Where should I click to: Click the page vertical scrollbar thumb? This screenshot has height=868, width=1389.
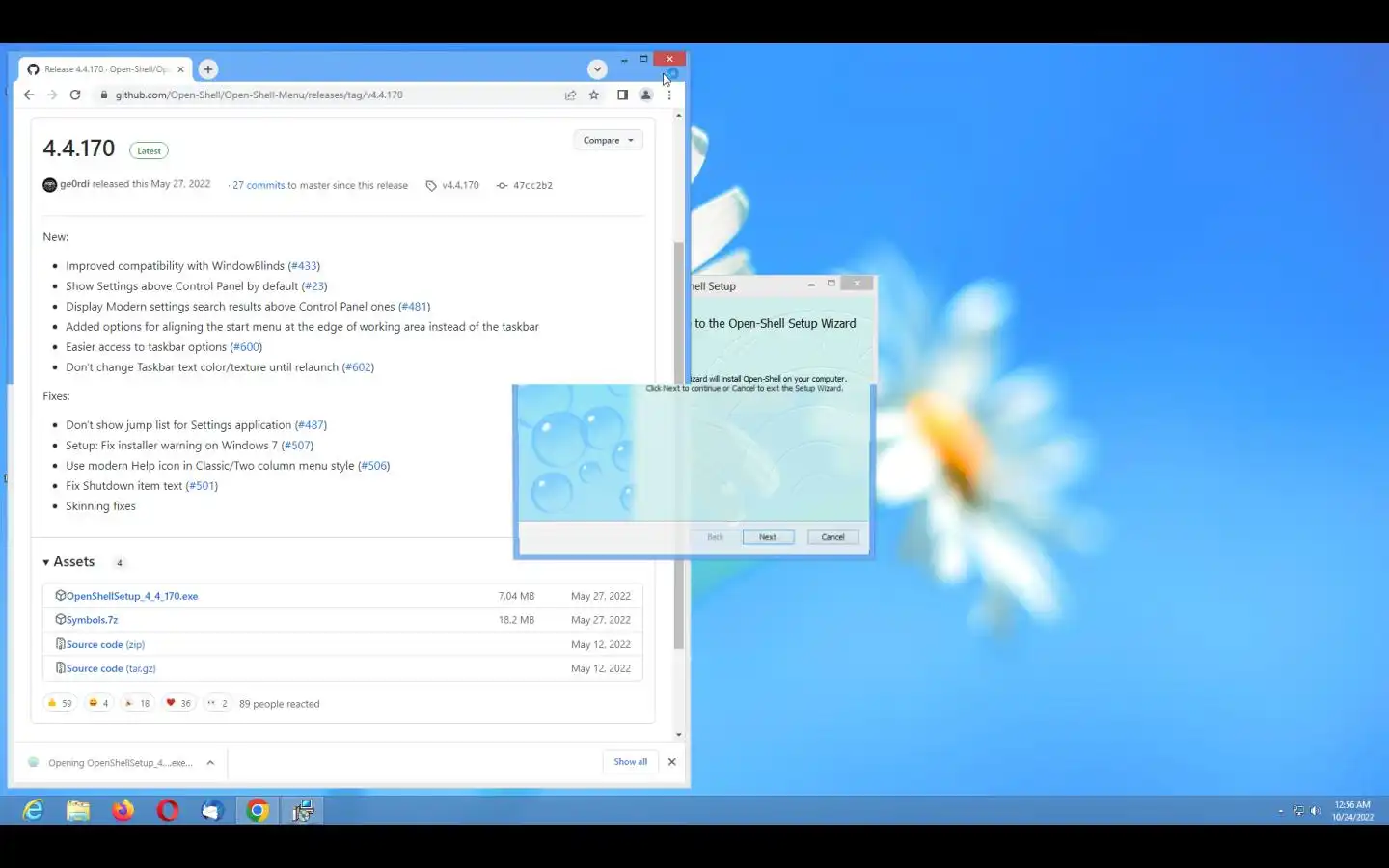(x=679, y=446)
